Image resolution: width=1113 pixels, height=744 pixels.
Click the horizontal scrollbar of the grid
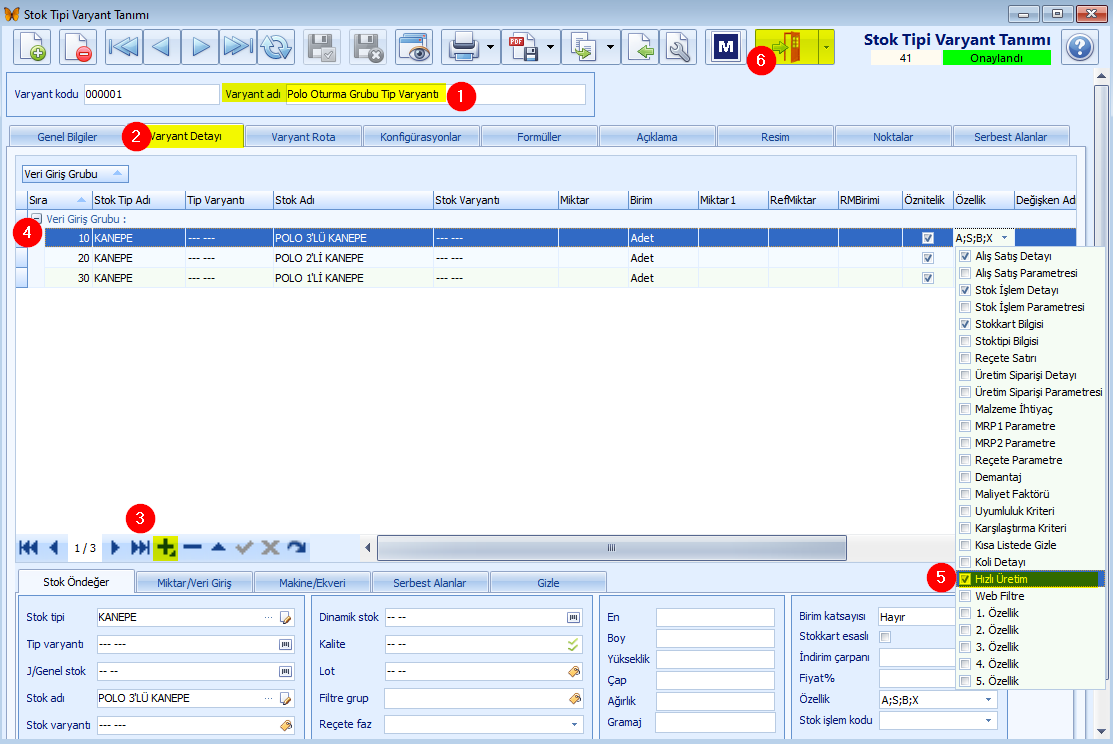click(611, 547)
